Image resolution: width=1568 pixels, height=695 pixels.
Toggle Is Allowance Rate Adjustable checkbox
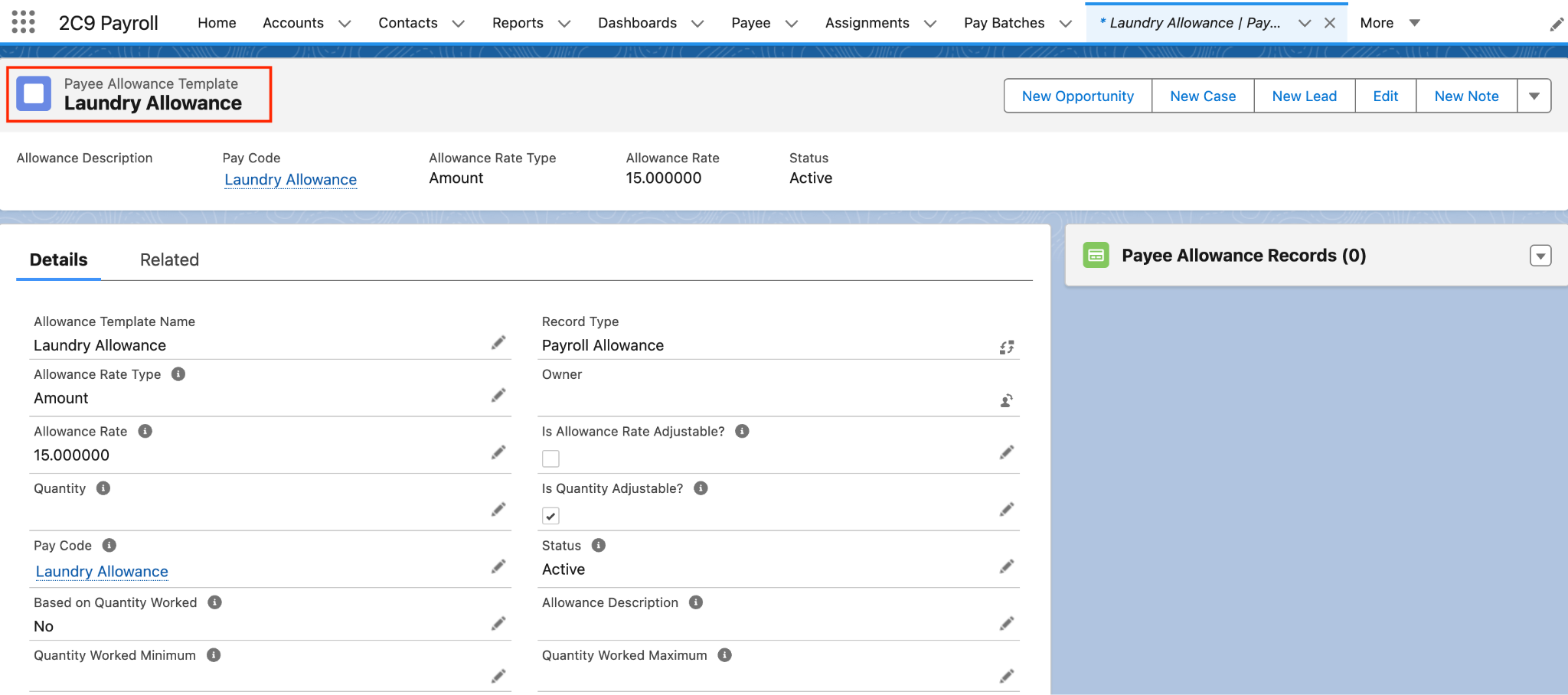[x=550, y=458]
